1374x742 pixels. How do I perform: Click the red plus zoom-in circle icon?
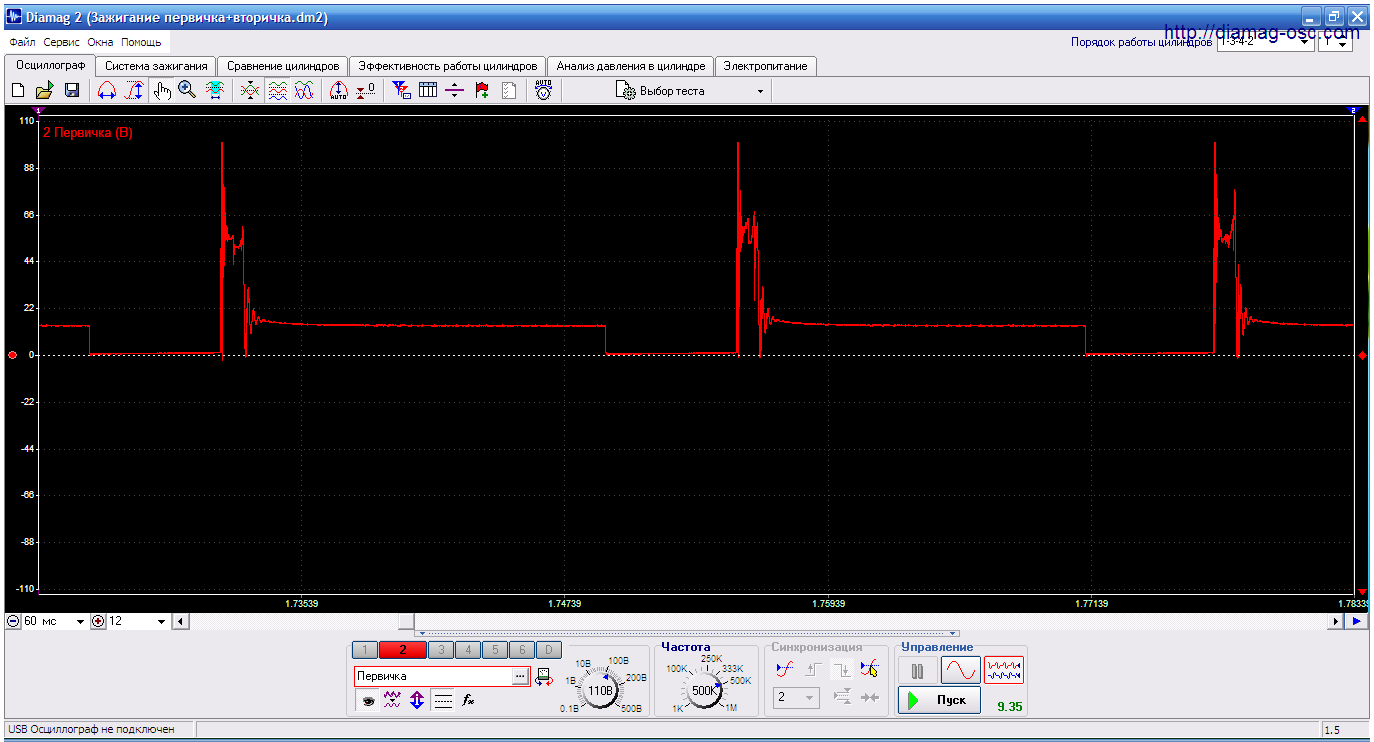(98, 621)
